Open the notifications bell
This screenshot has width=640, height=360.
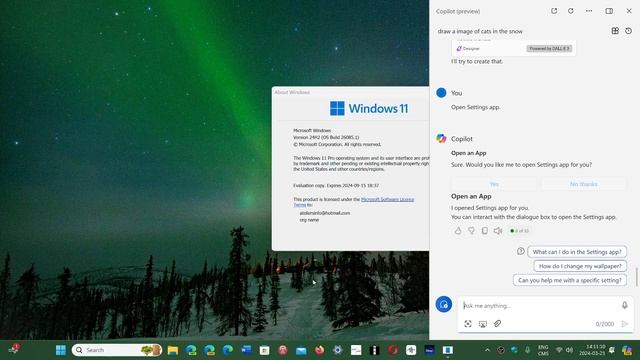(x=612, y=350)
